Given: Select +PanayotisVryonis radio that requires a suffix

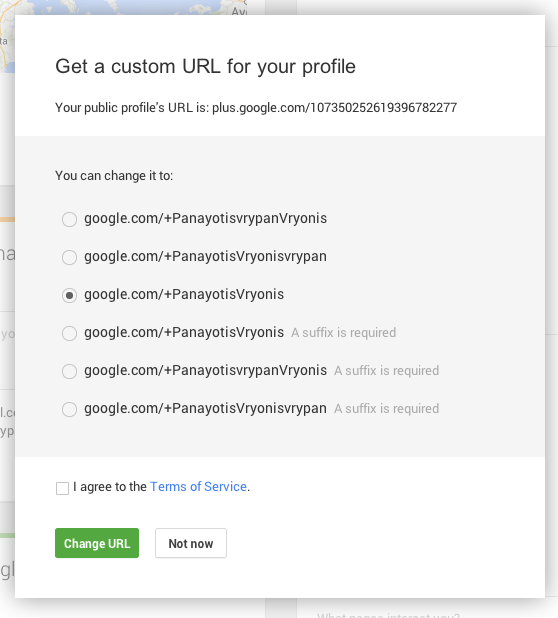Looking at the screenshot, I should click(x=69, y=333).
